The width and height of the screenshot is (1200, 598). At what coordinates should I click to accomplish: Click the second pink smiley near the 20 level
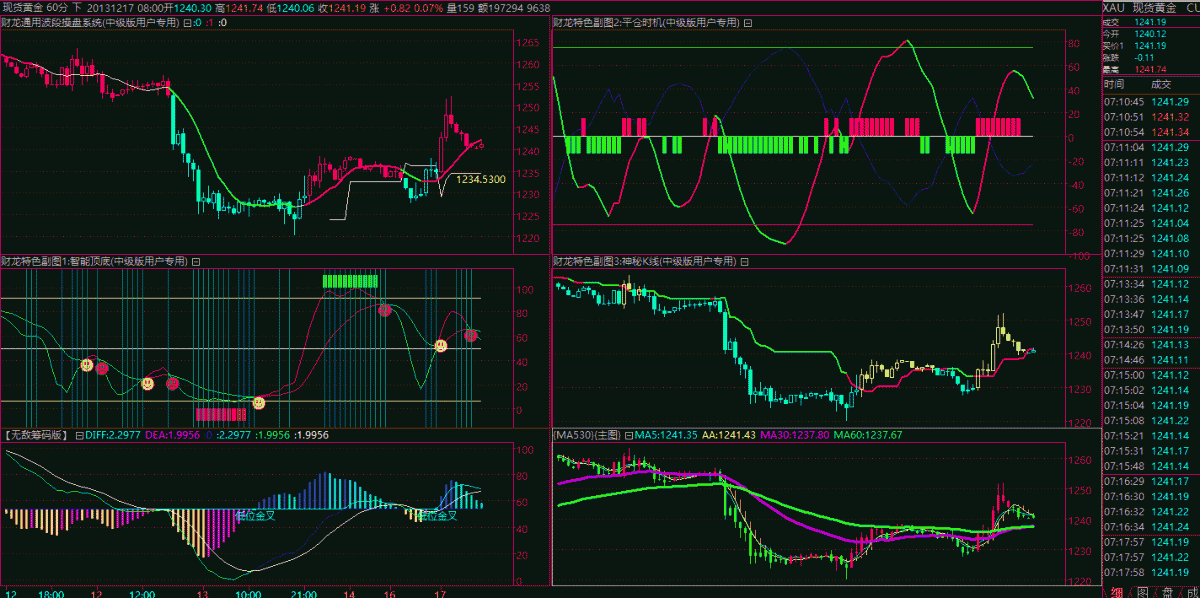(x=172, y=382)
